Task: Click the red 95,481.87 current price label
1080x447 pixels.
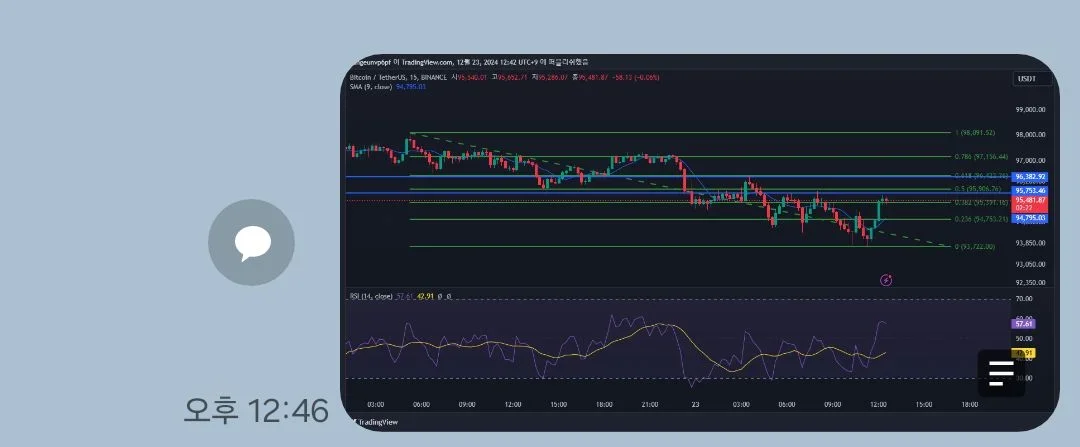Action: point(1029,200)
